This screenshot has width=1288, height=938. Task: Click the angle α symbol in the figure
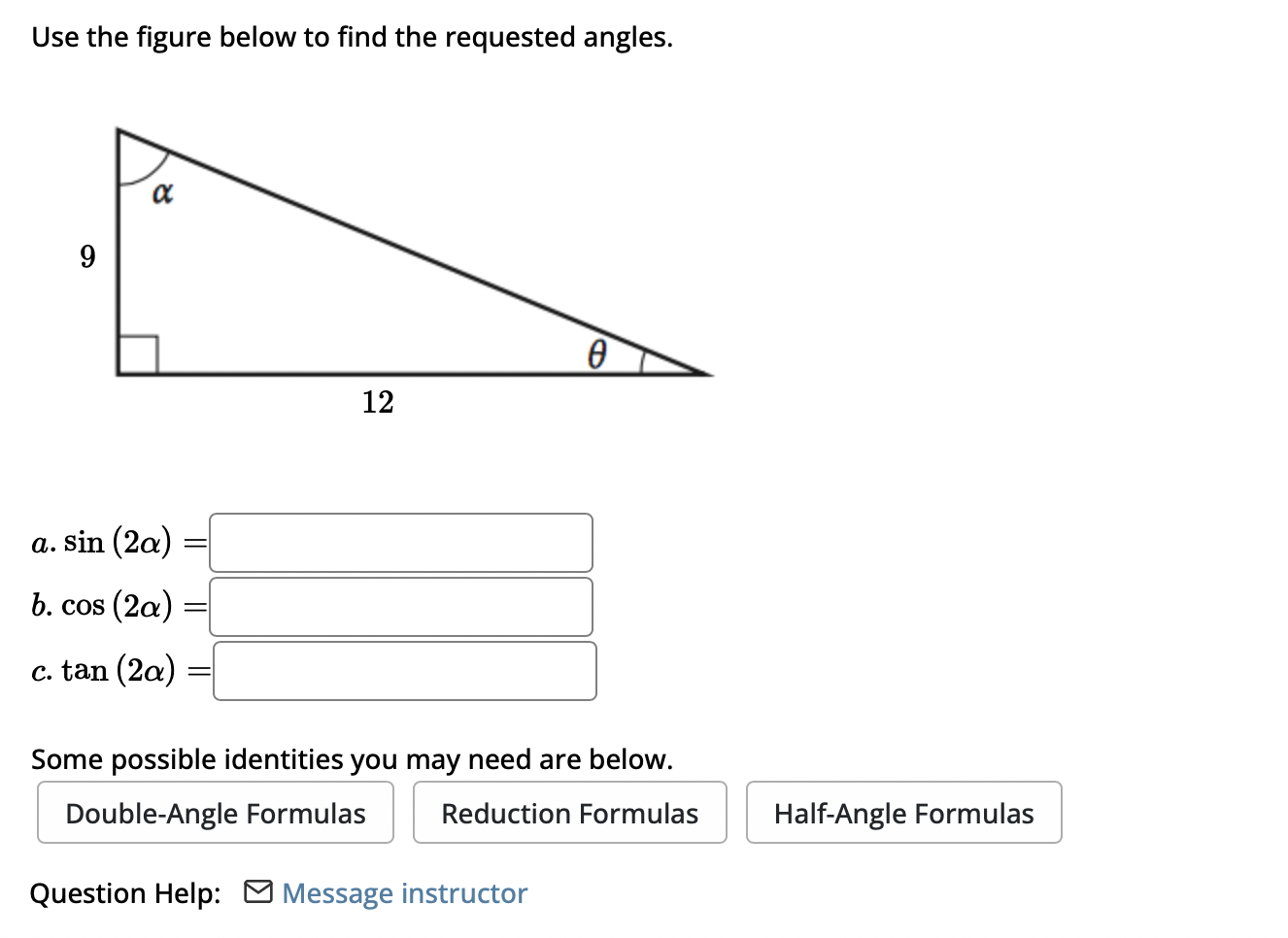click(161, 192)
